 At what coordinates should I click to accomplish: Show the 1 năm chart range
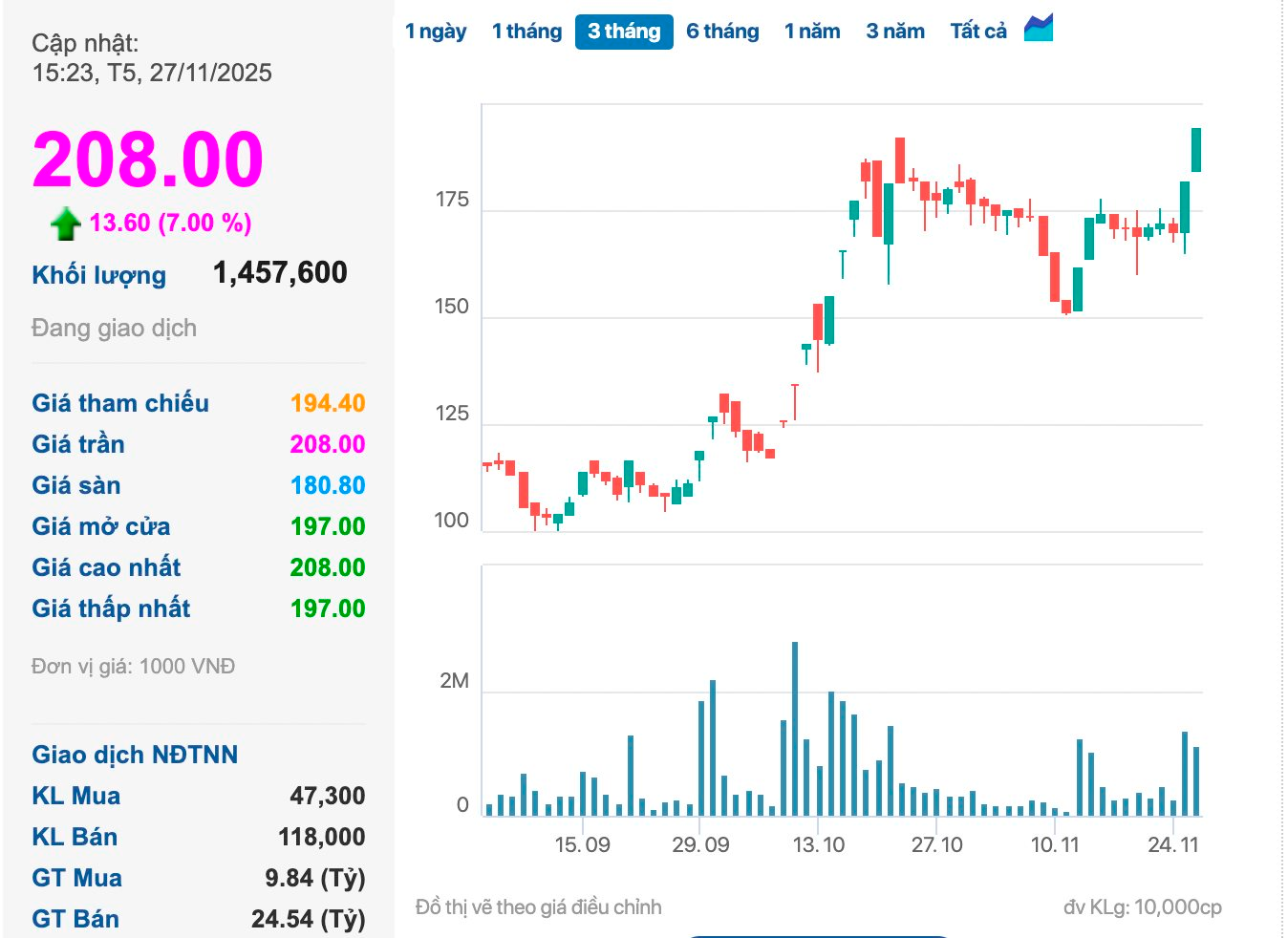[x=812, y=32]
